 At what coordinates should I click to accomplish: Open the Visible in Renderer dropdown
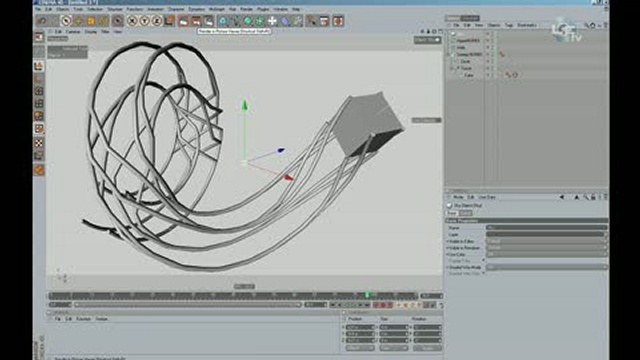tap(547, 248)
